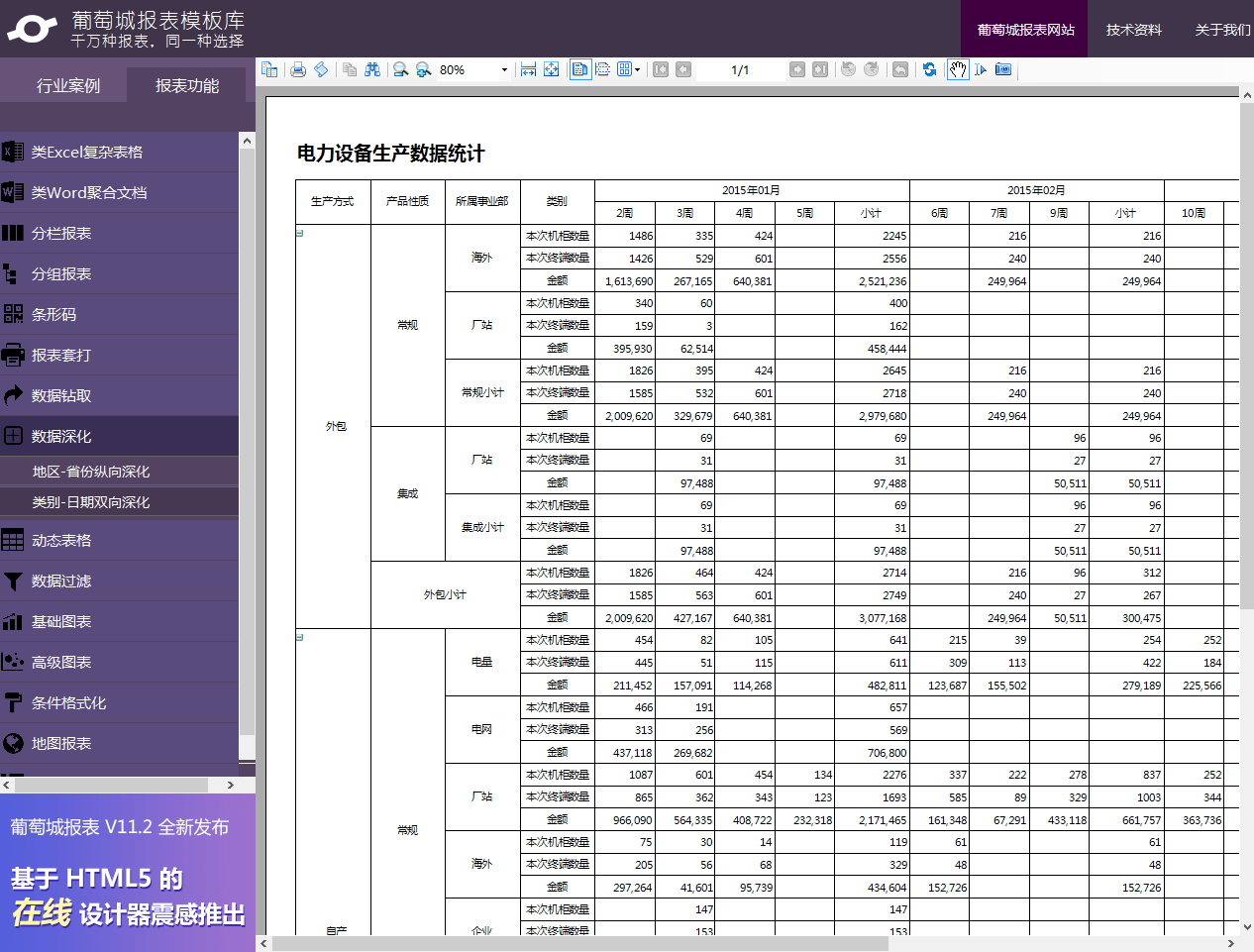This screenshot has height=952, width=1254.
Task: Click the barcode icon beside 条形码
Action: pyautogui.click(x=13, y=314)
